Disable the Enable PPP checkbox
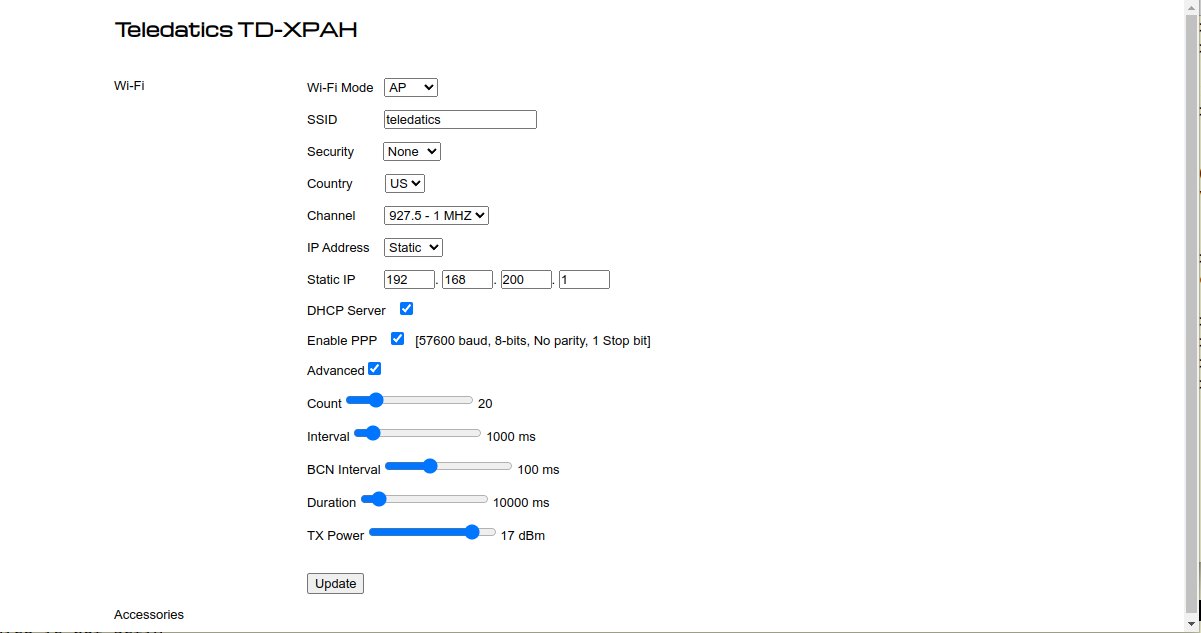This screenshot has width=1201, height=633. 397,339
